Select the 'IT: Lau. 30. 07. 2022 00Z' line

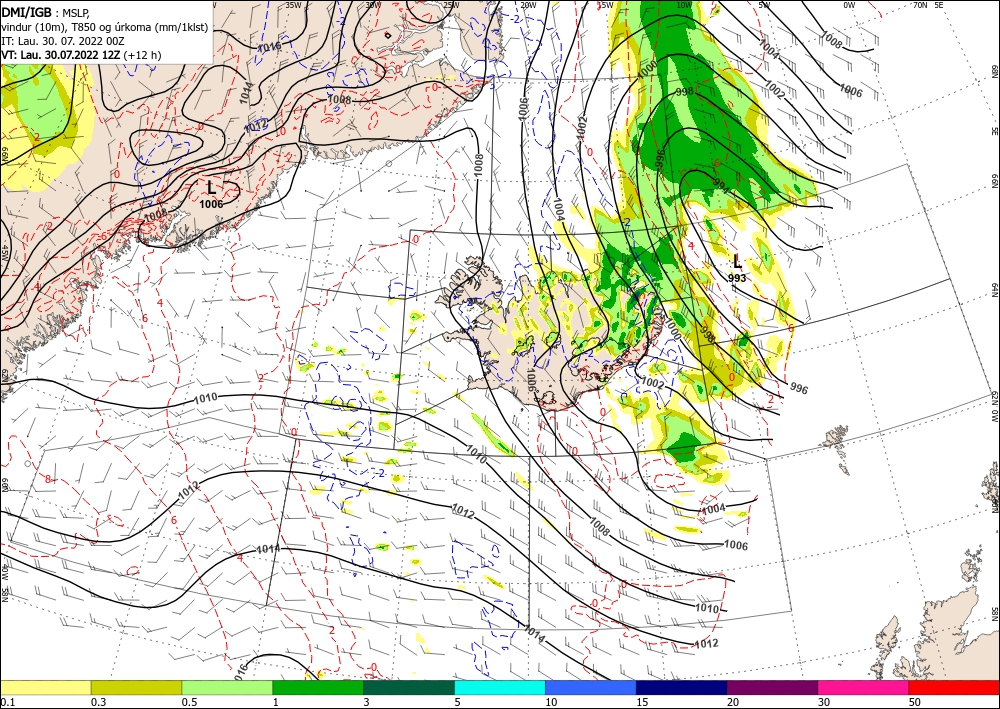(x=63, y=41)
